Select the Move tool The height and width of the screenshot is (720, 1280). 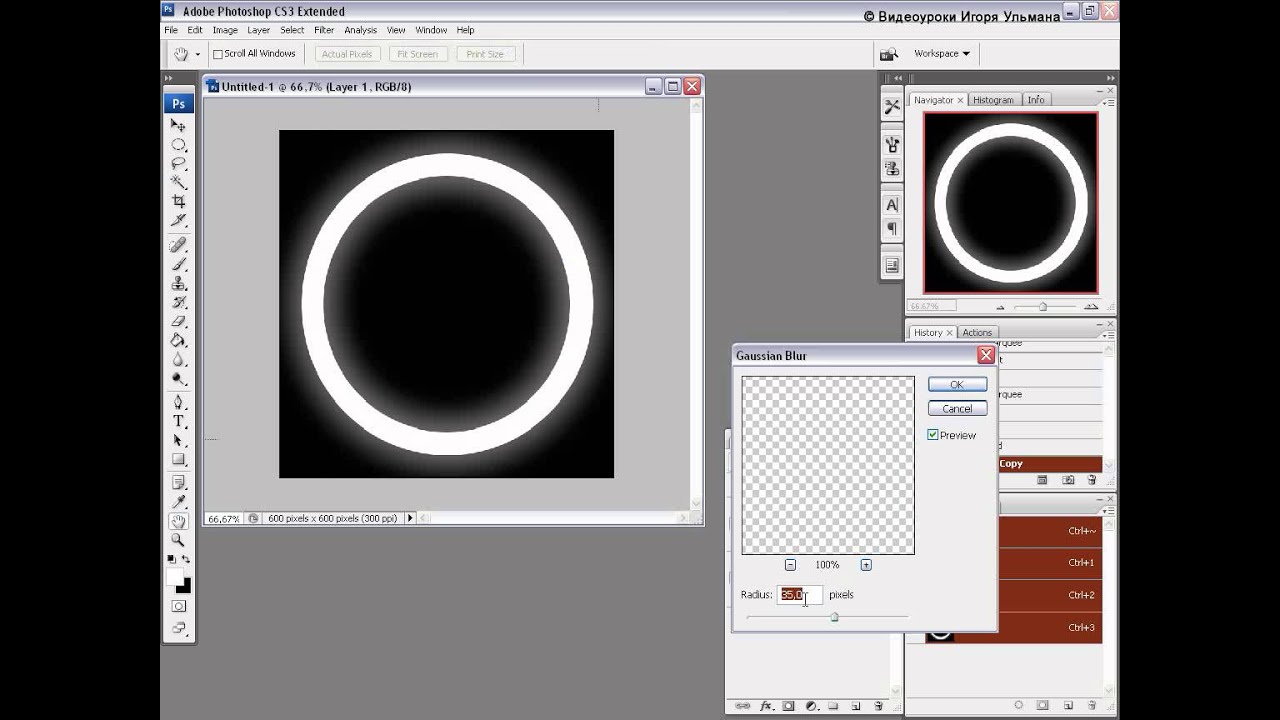(x=178, y=126)
